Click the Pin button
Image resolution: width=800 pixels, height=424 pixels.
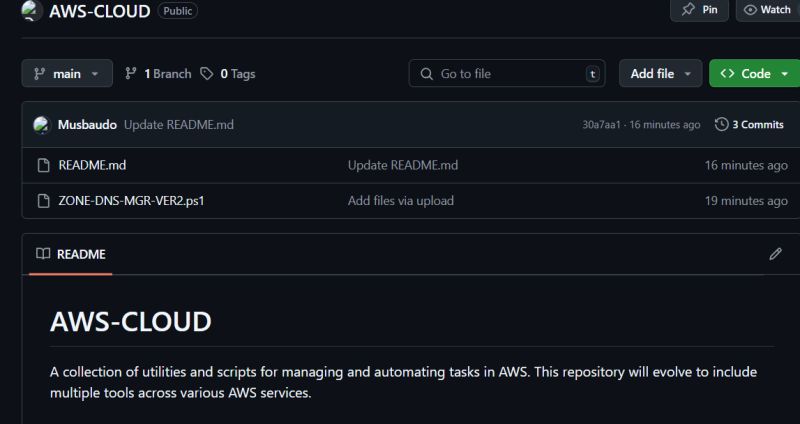pos(699,10)
